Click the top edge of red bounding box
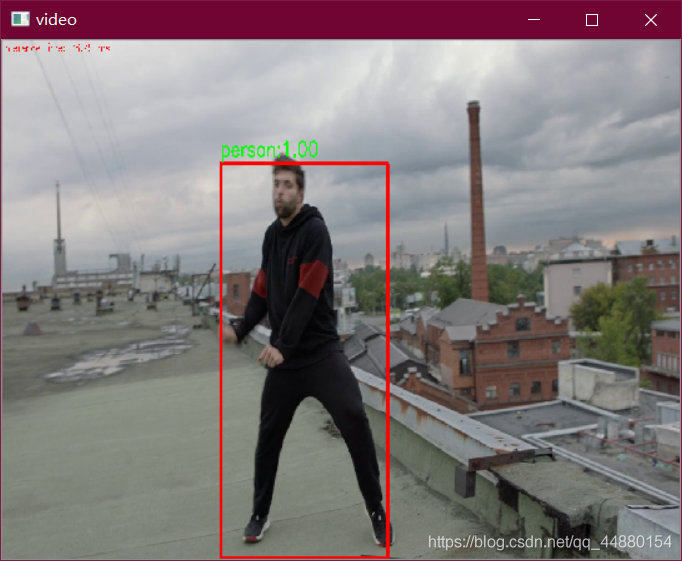This screenshot has width=682, height=561. coord(304,164)
